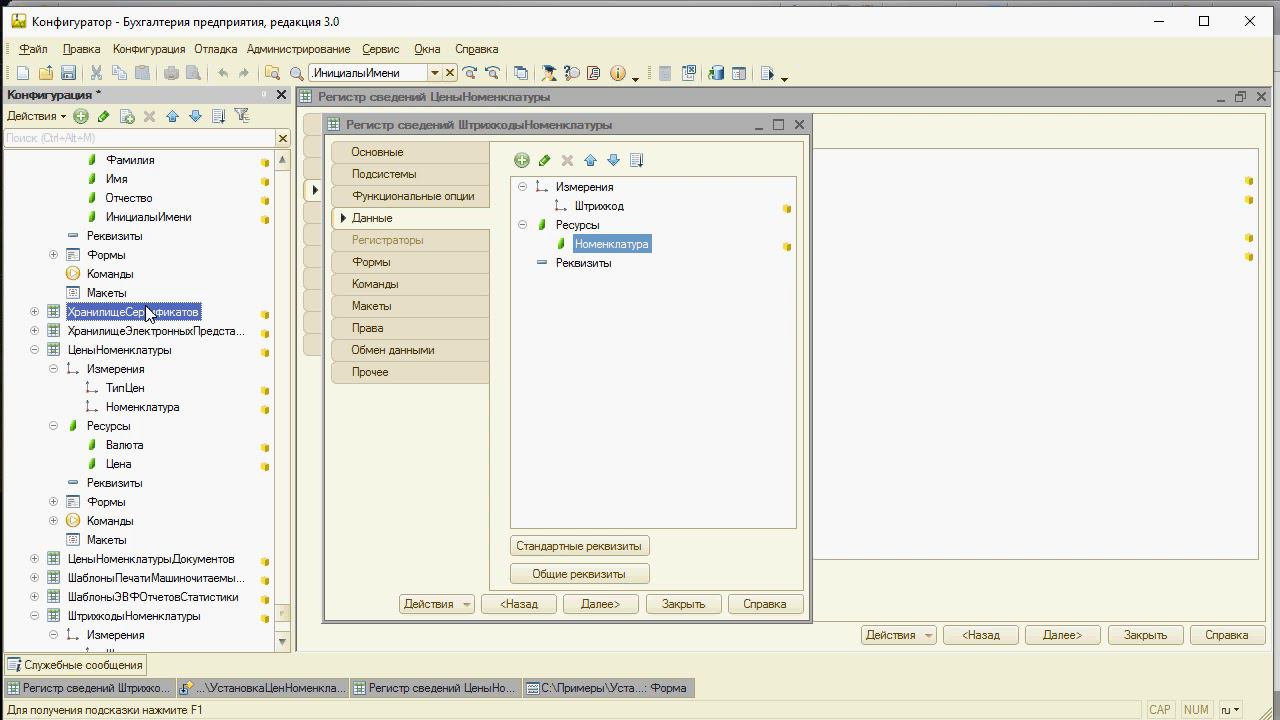The width and height of the screenshot is (1280, 720).
Task: Click the Copy toolbar icon
Action: click(119, 73)
